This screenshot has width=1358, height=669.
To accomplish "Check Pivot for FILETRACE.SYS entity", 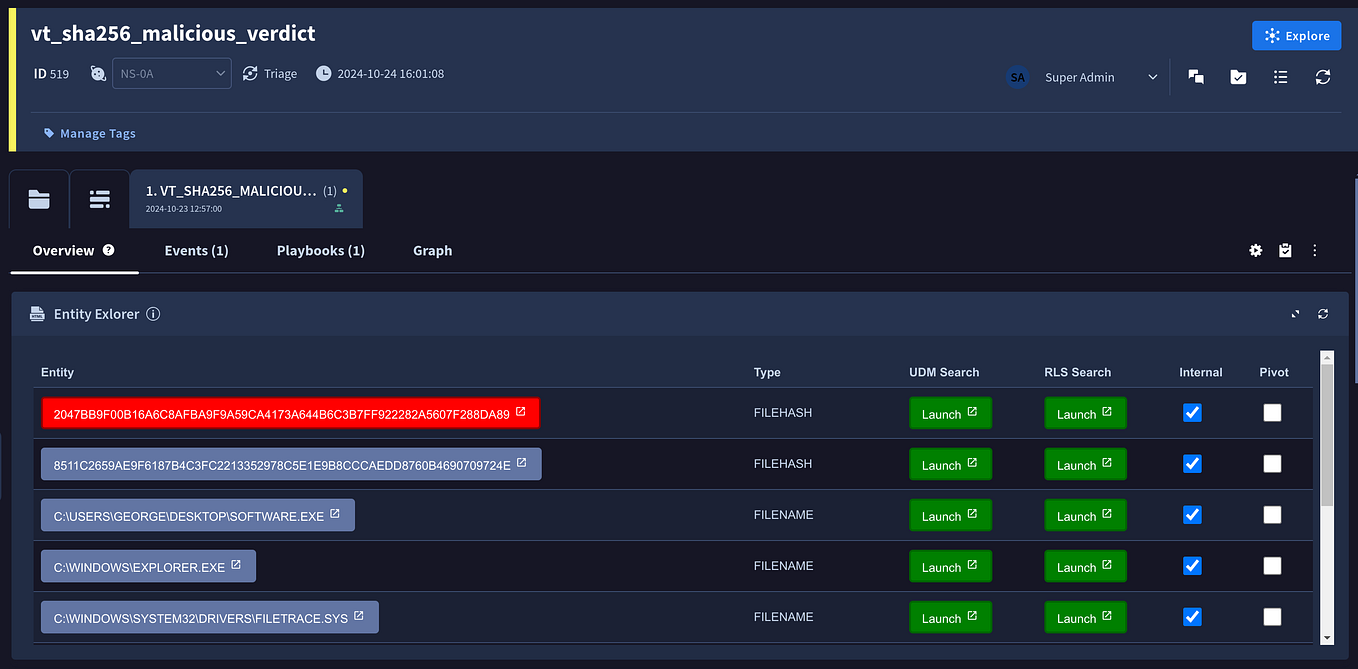I will coord(1272,617).
